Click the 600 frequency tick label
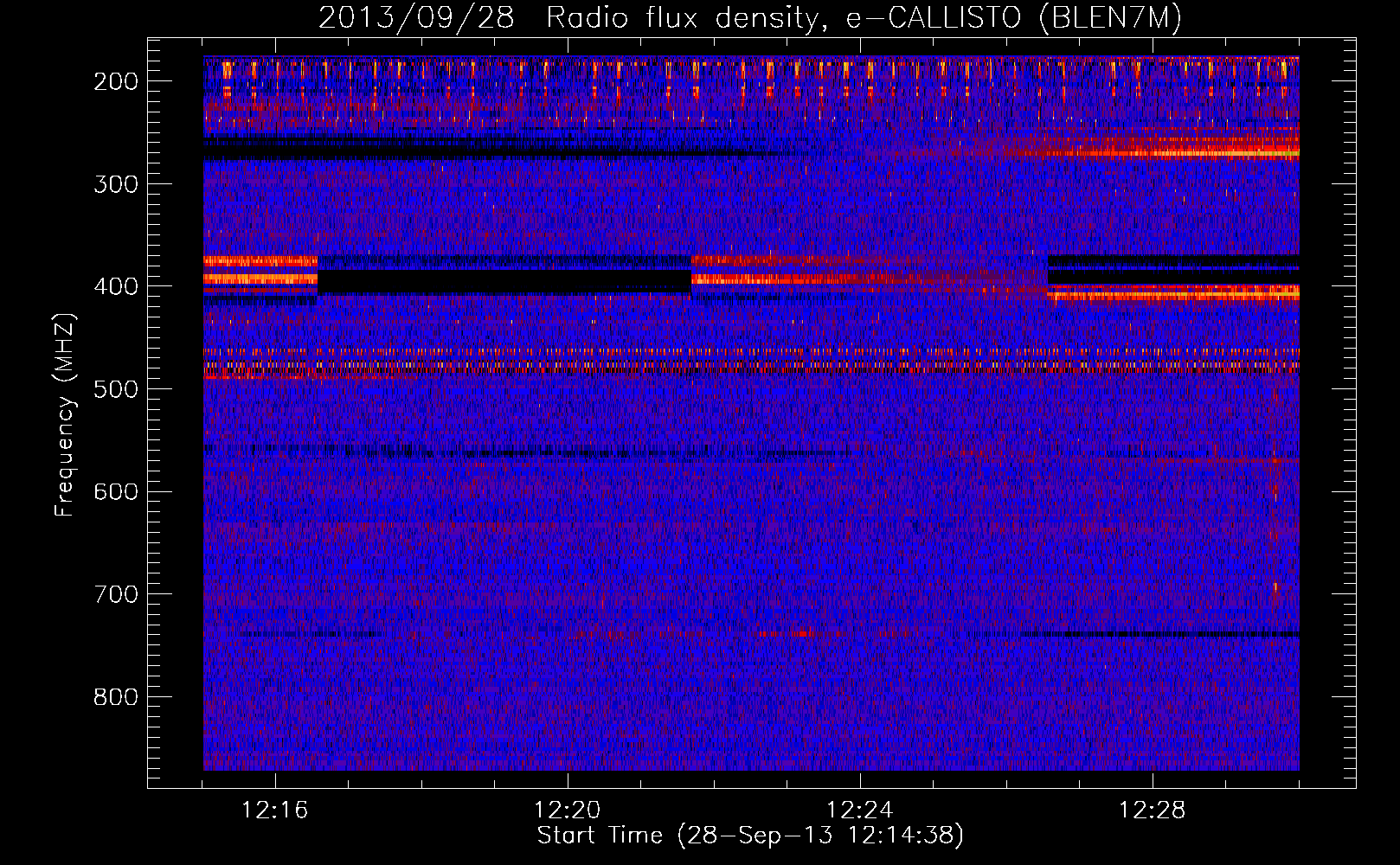The height and width of the screenshot is (865, 1400). pos(115,491)
